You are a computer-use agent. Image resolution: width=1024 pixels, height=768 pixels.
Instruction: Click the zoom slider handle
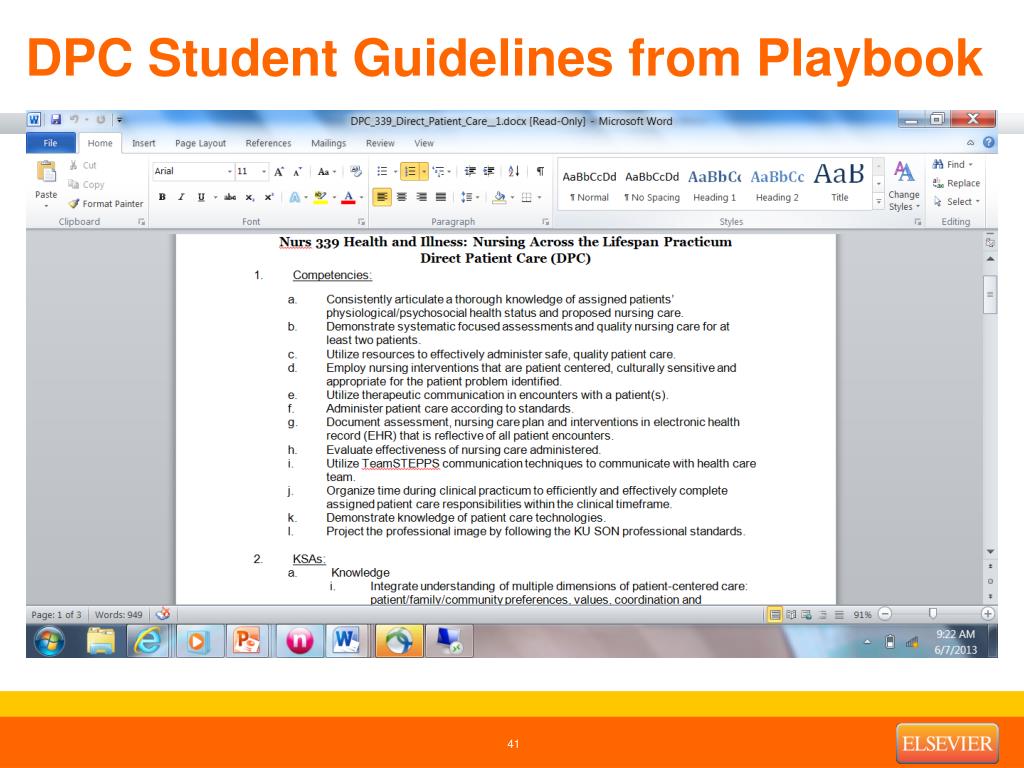(x=933, y=614)
